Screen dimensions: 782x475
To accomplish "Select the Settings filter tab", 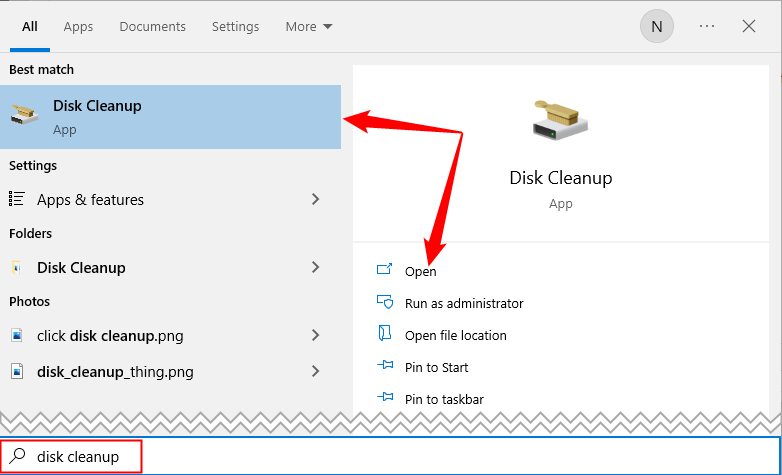I will pos(235,27).
